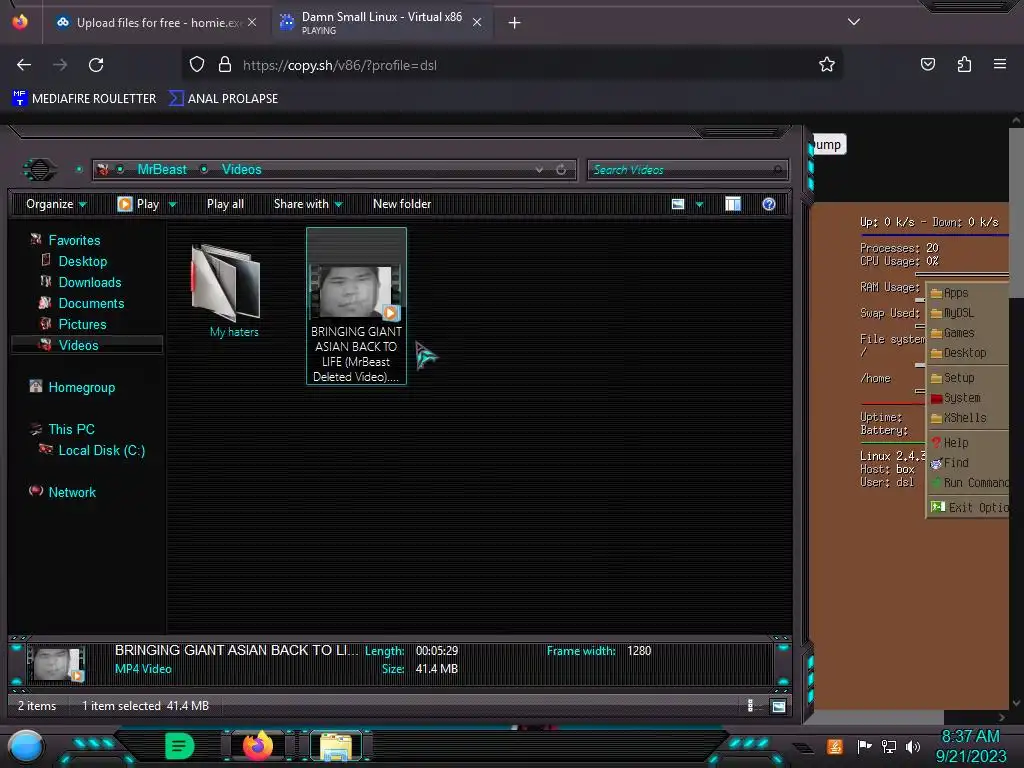Click the Explorer hexagon back button
The height and width of the screenshot is (768, 1024).
tap(39, 170)
